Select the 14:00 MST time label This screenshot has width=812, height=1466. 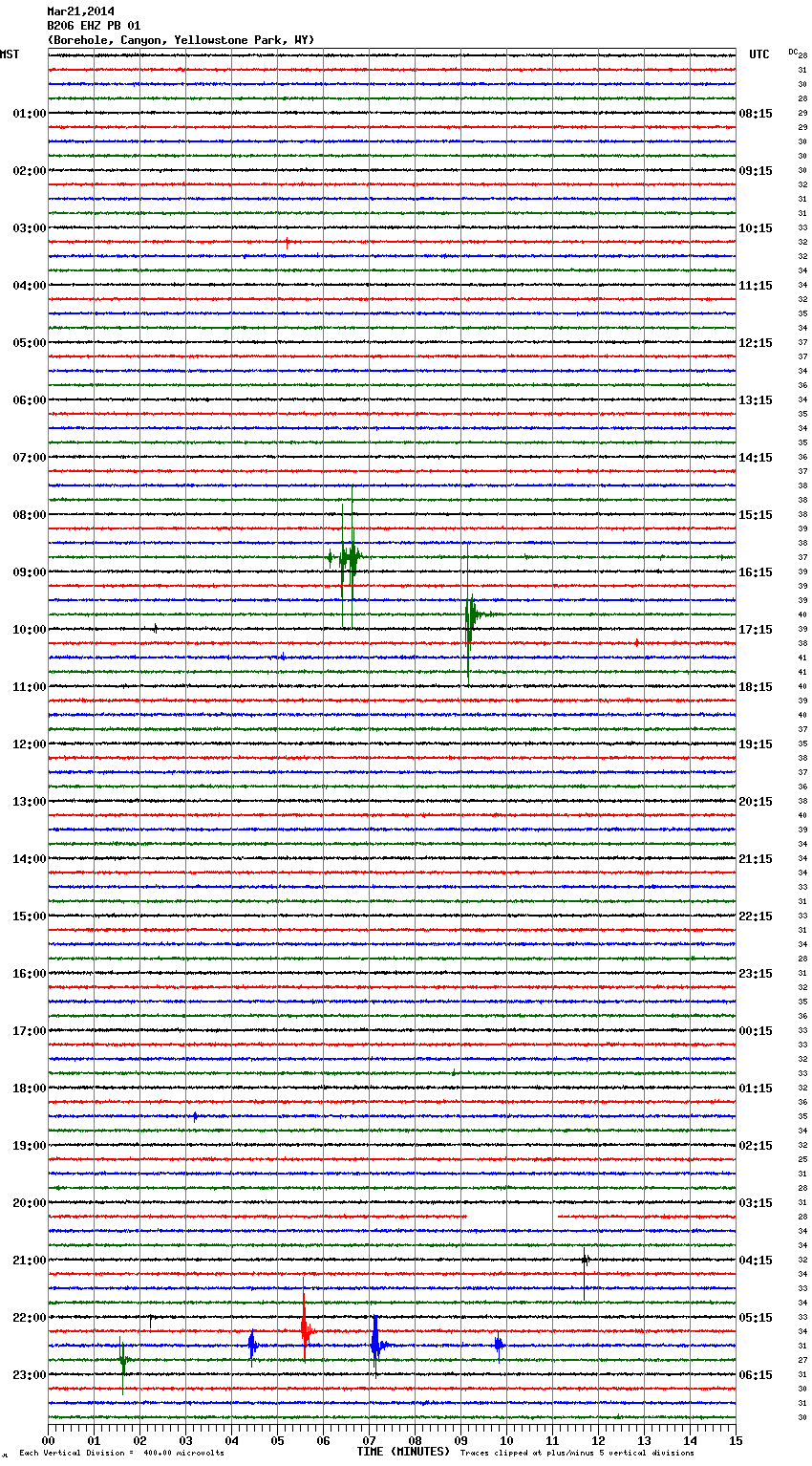point(30,859)
